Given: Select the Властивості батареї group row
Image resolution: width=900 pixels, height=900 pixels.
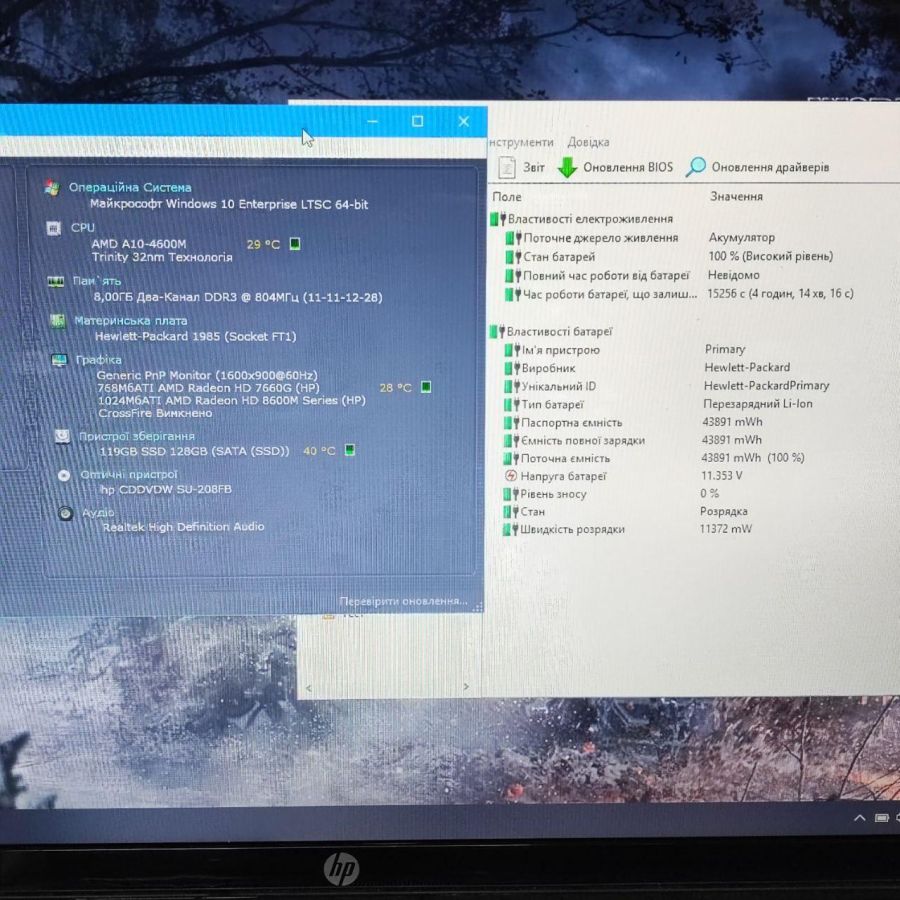Looking at the screenshot, I should 551,331.
